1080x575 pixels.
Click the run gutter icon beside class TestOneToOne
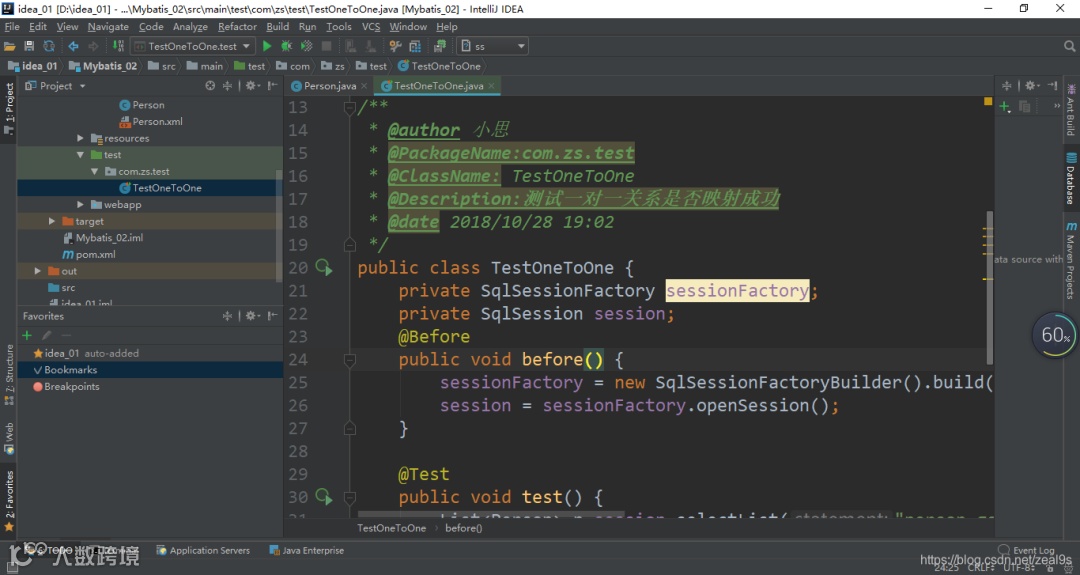324,267
